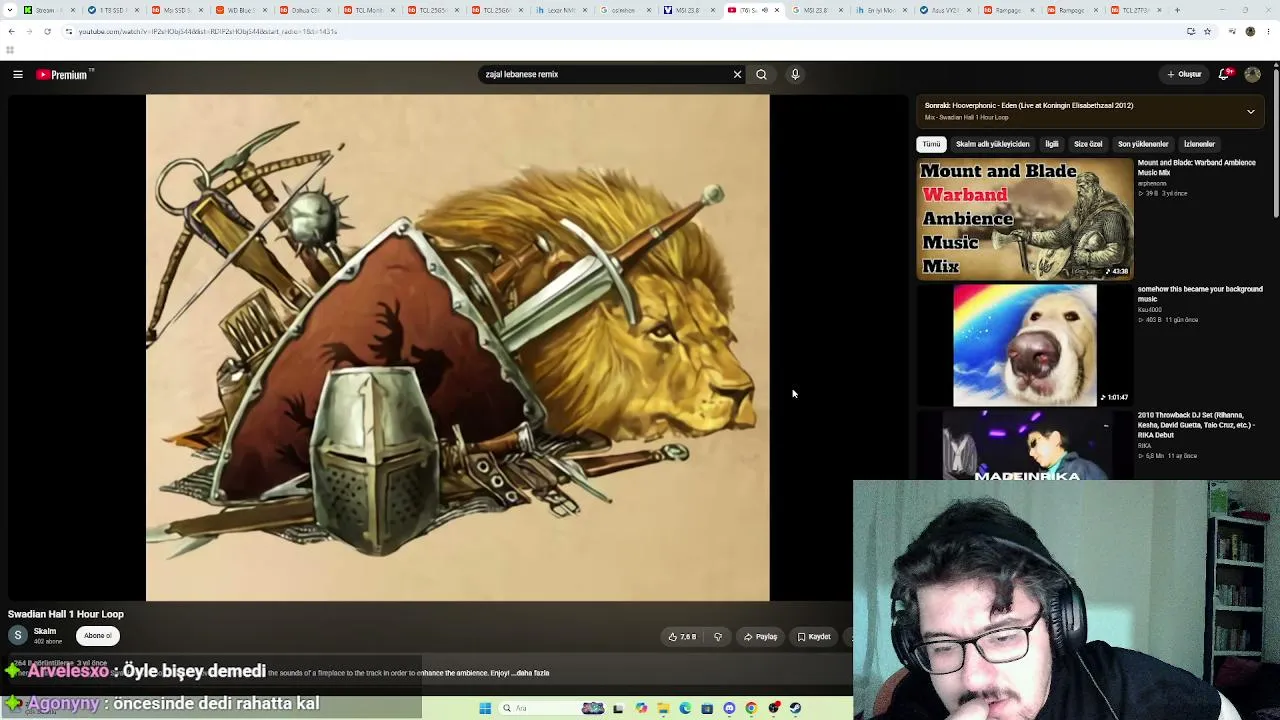
Task: Subscribe using the Abone ol button
Action: 98,636
